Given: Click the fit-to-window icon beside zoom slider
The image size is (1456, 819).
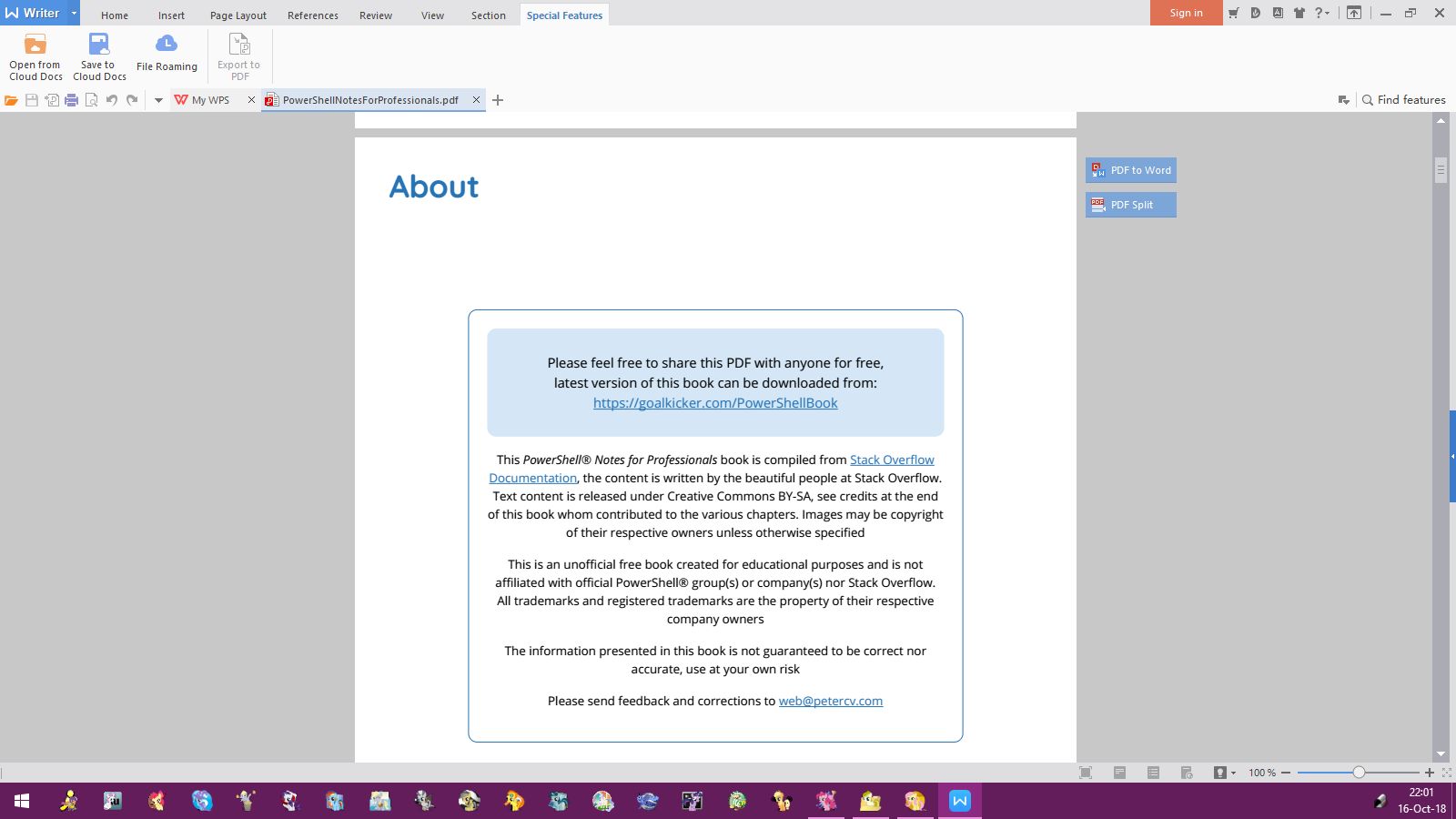Looking at the screenshot, I should [x=1447, y=773].
